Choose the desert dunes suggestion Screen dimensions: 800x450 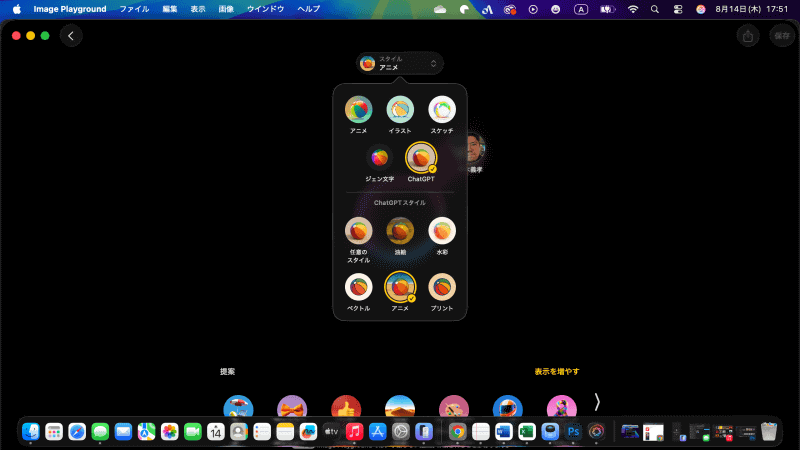click(x=399, y=407)
